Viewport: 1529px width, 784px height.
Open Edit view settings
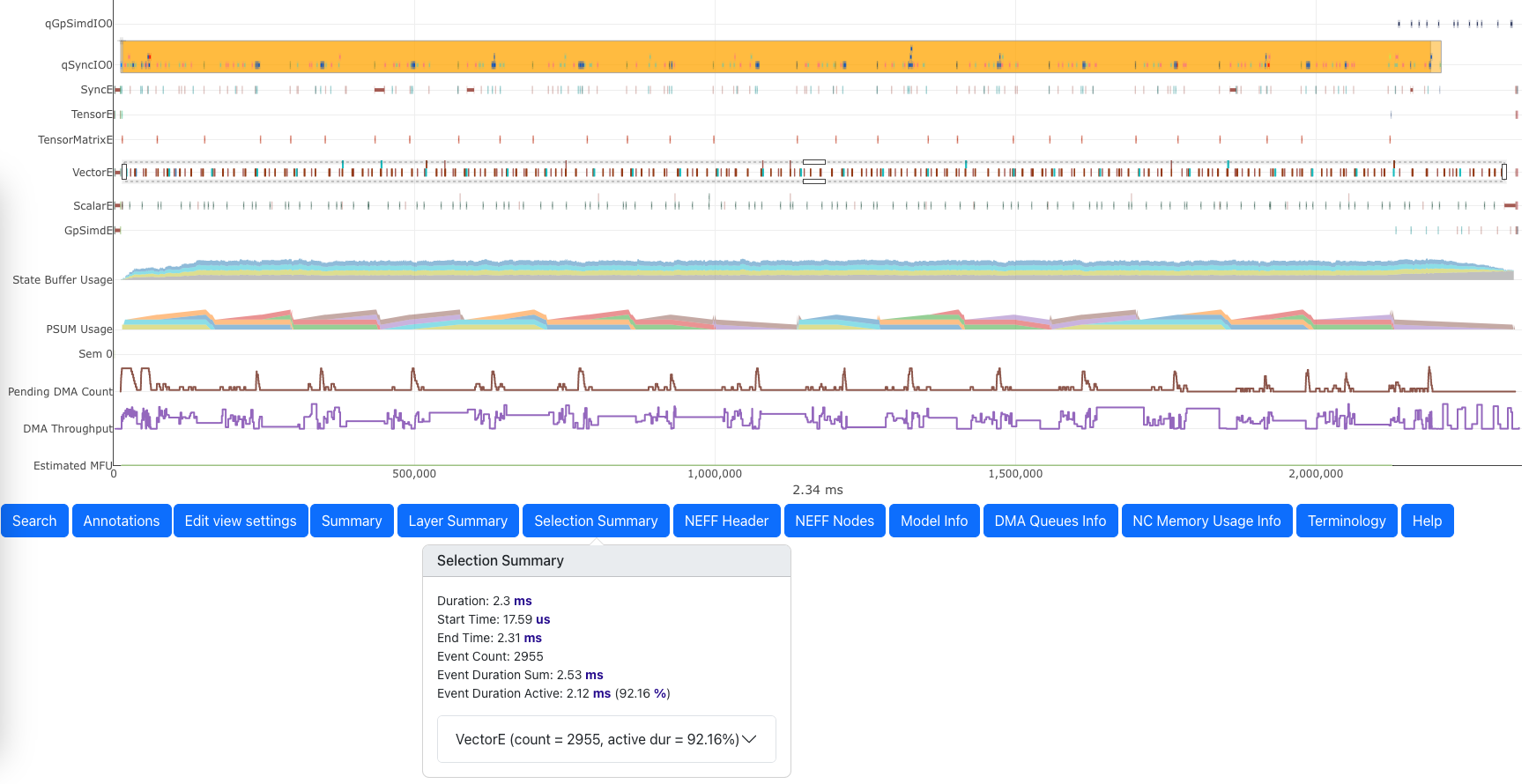[241, 521]
